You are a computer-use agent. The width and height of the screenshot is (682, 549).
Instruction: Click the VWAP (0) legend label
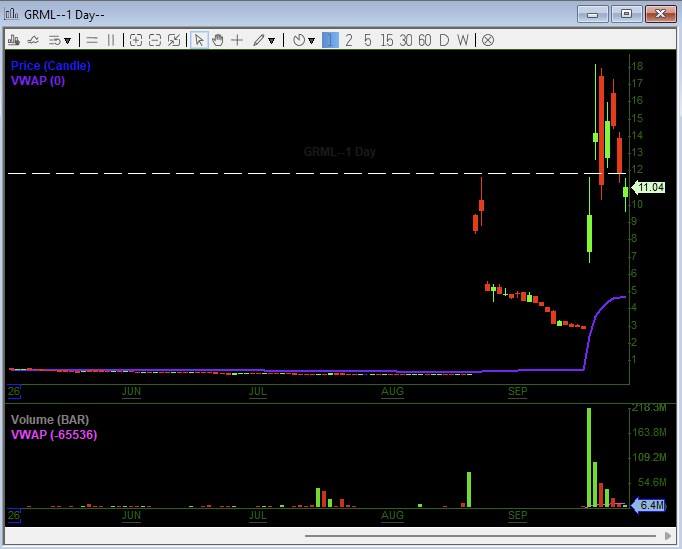coord(38,81)
